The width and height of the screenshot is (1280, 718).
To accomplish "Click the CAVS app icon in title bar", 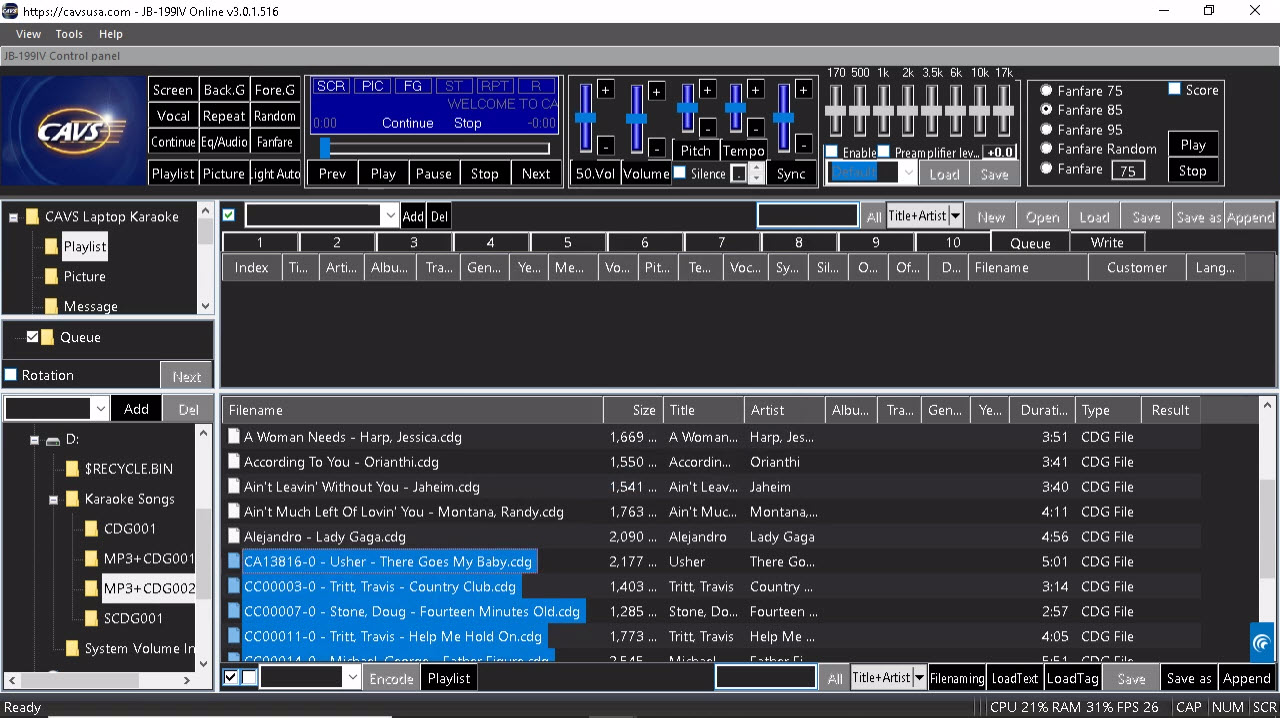I will tap(10, 11).
